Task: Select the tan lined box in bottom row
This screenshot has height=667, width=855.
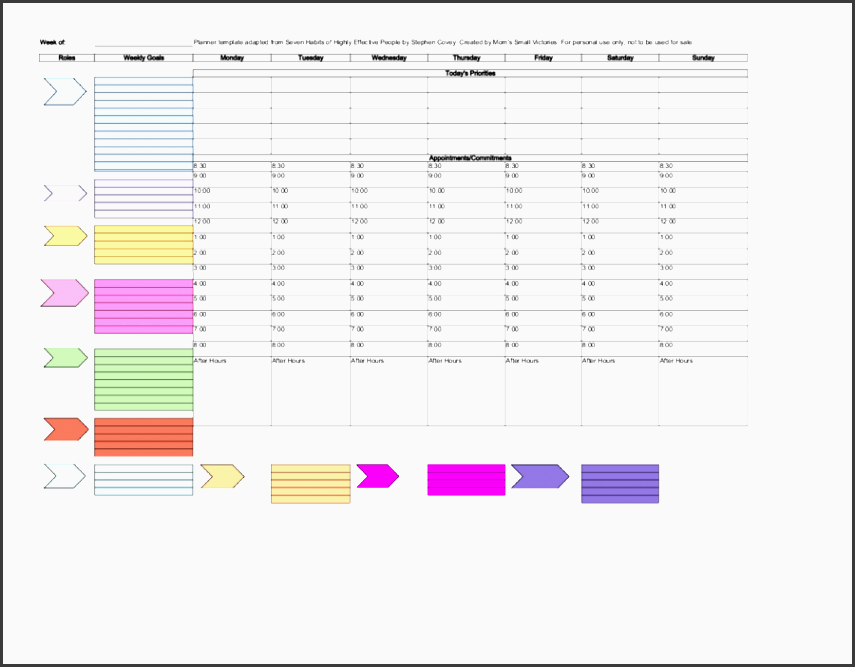Action: [311, 484]
